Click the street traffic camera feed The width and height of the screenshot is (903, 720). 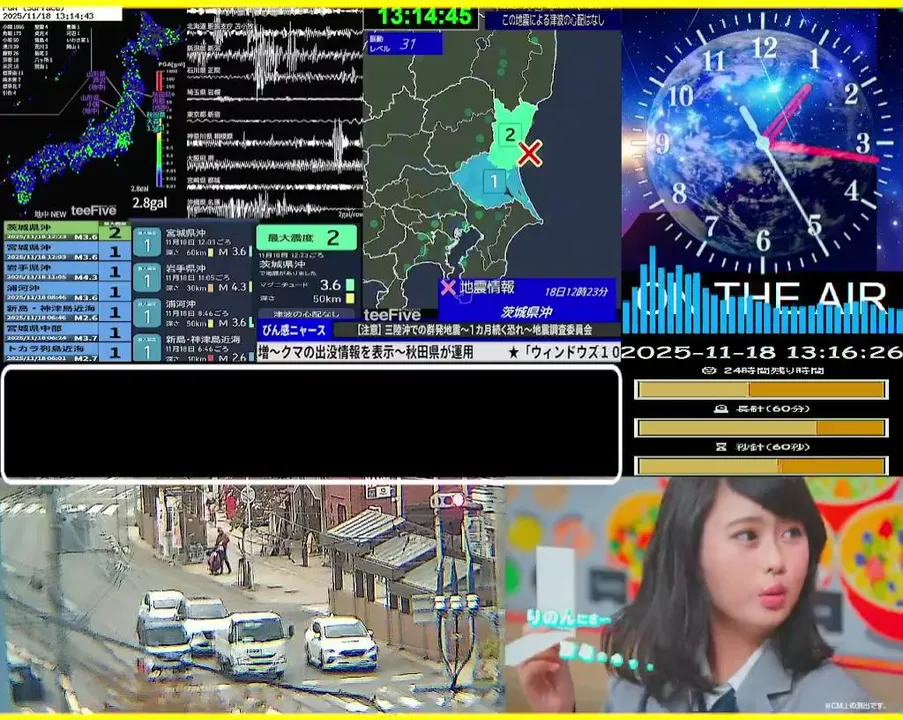pos(252,598)
